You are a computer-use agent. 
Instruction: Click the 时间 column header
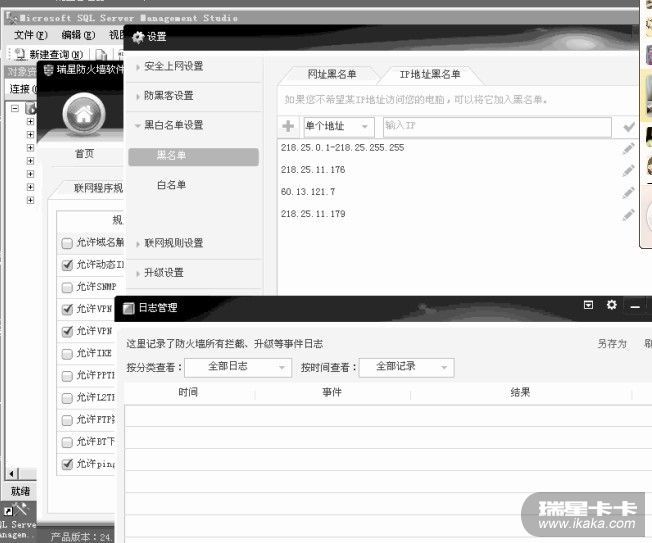(188, 392)
